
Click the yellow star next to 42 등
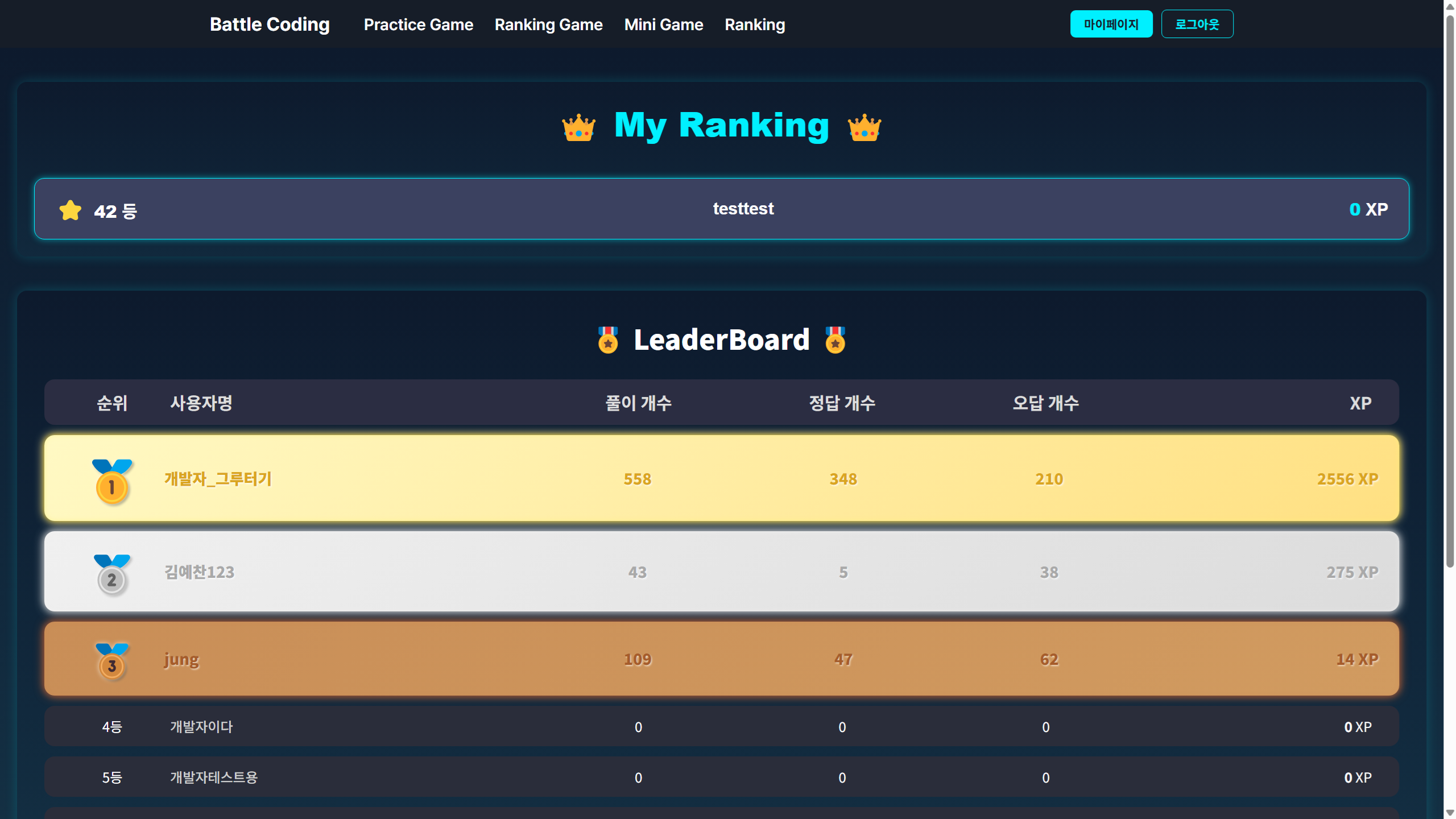click(71, 210)
